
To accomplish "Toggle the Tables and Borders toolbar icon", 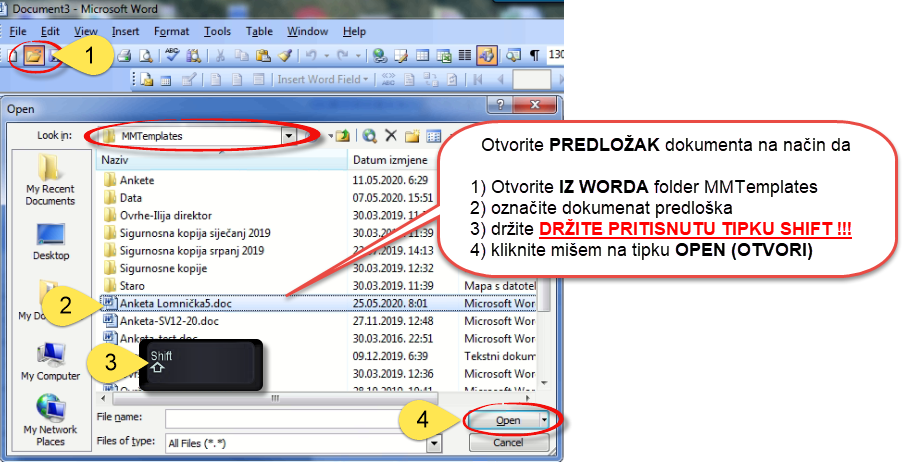I will point(401,55).
